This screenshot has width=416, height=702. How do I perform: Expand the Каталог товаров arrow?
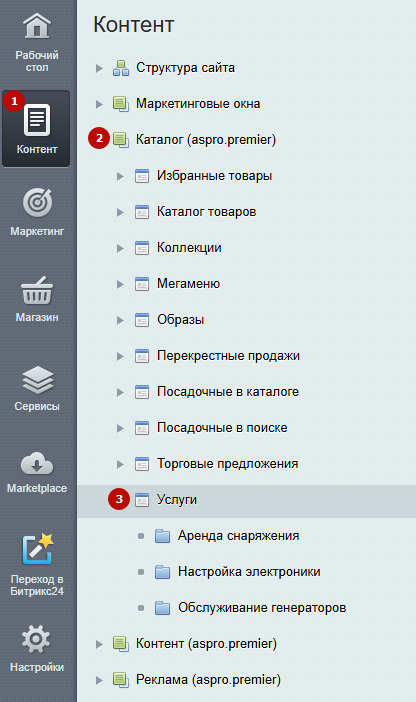[x=120, y=212]
